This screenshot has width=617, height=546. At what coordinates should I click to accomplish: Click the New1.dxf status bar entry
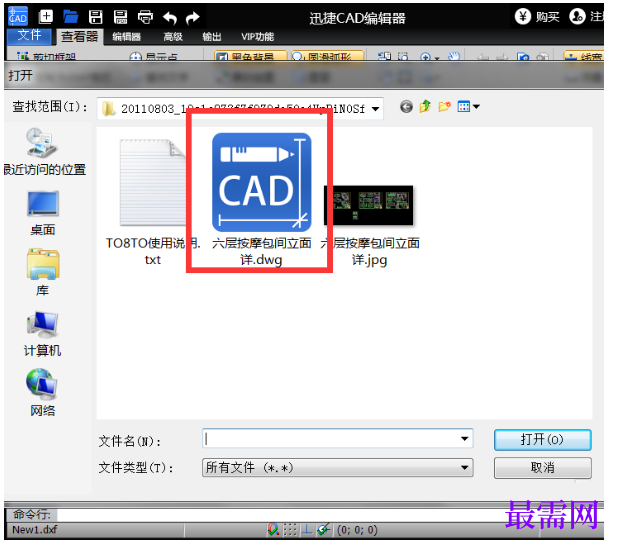35,530
